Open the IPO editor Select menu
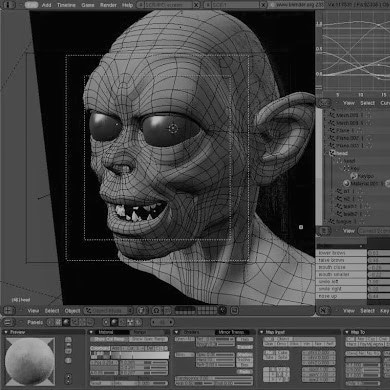 (367, 103)
